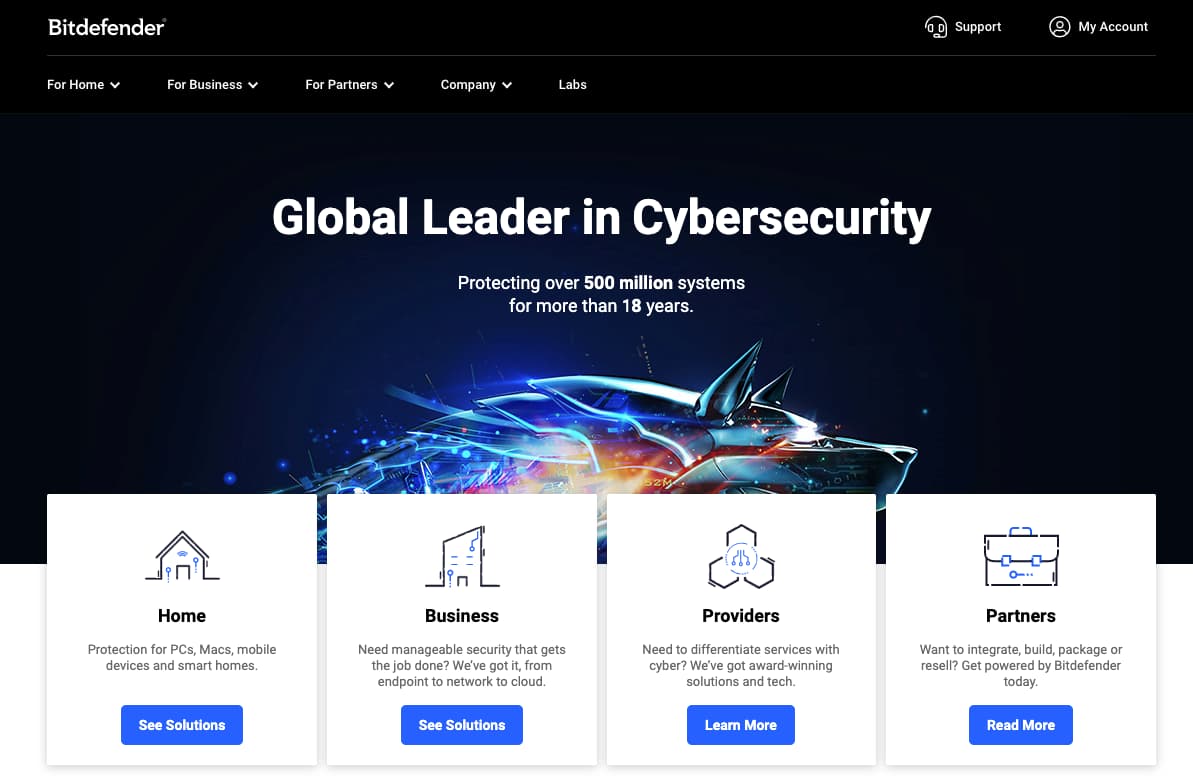Select the Providers card heading

pos(741,616)
